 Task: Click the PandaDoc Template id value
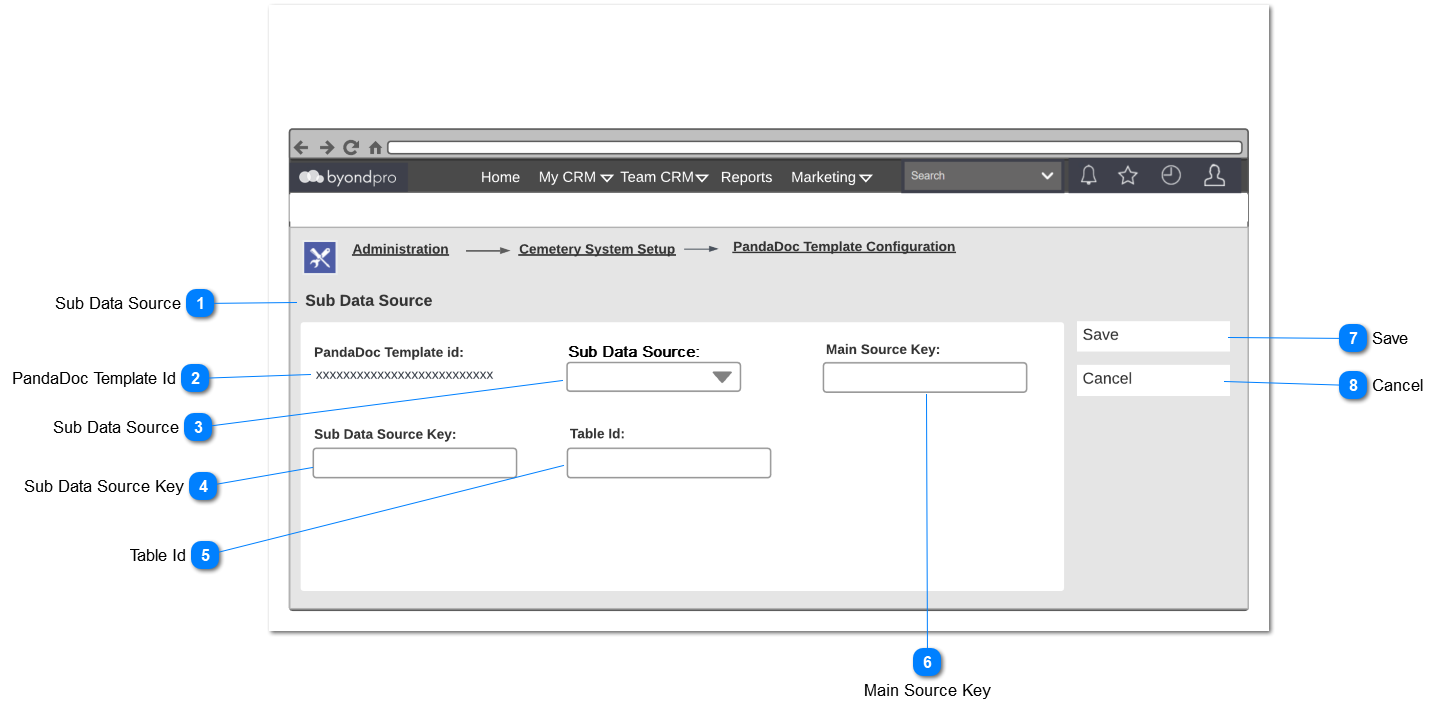tap(404, 375)
